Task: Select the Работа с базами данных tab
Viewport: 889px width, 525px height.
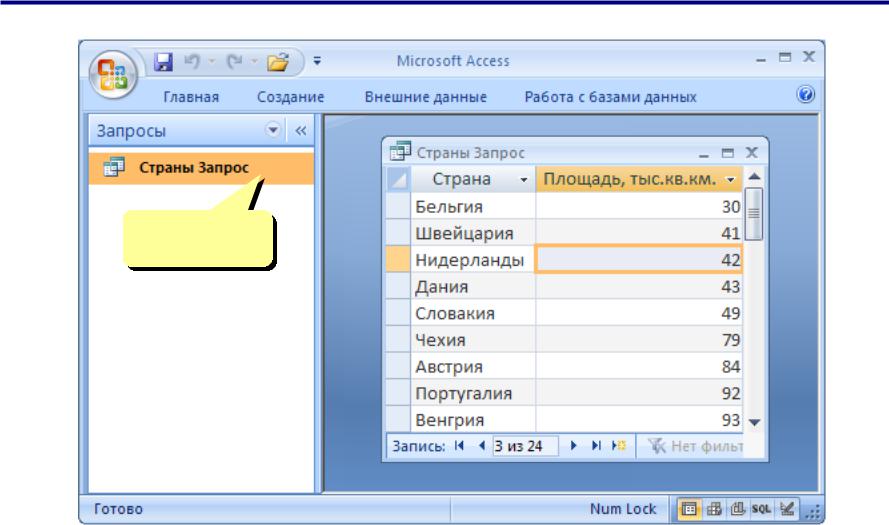Action: pyautogui.click(x=611, y=97)
